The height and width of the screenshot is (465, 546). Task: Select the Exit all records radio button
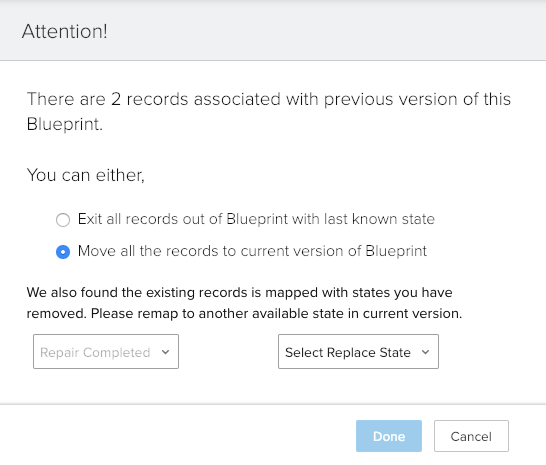(x=63, y=220)
